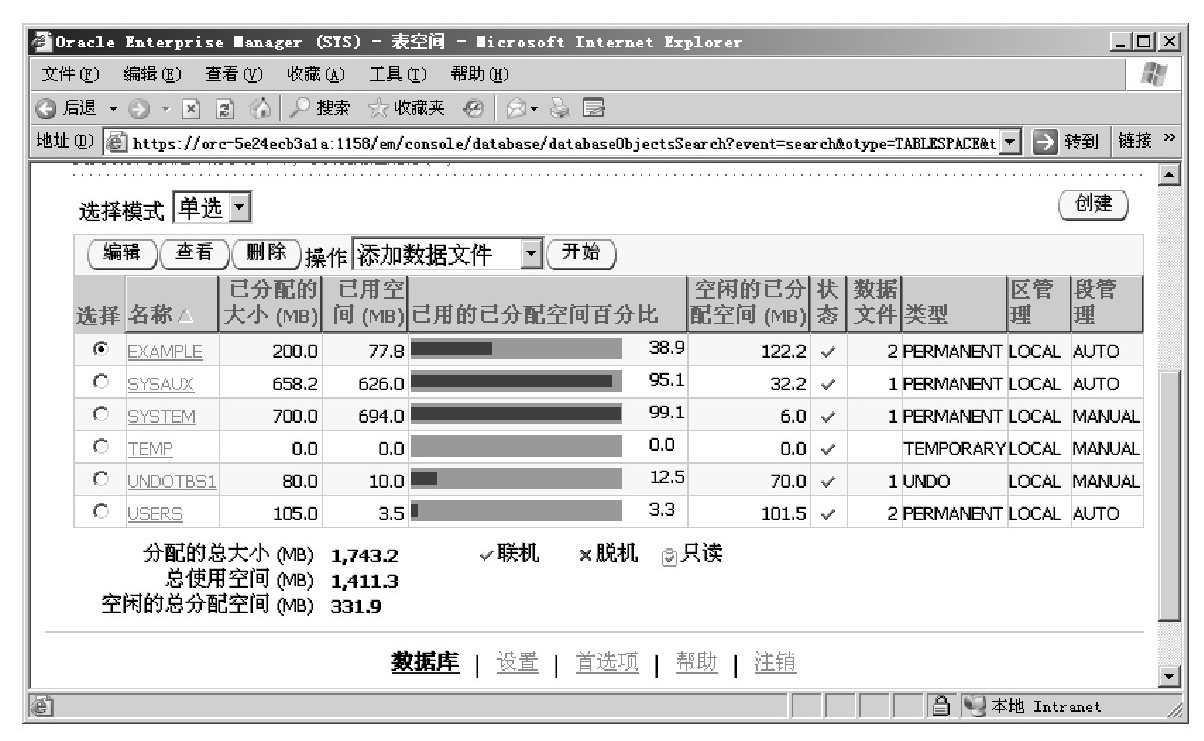Open the 收藏(A) menu
This screenshot has height=741, width=1204.
pyautogui.click(x=317, y=74)
